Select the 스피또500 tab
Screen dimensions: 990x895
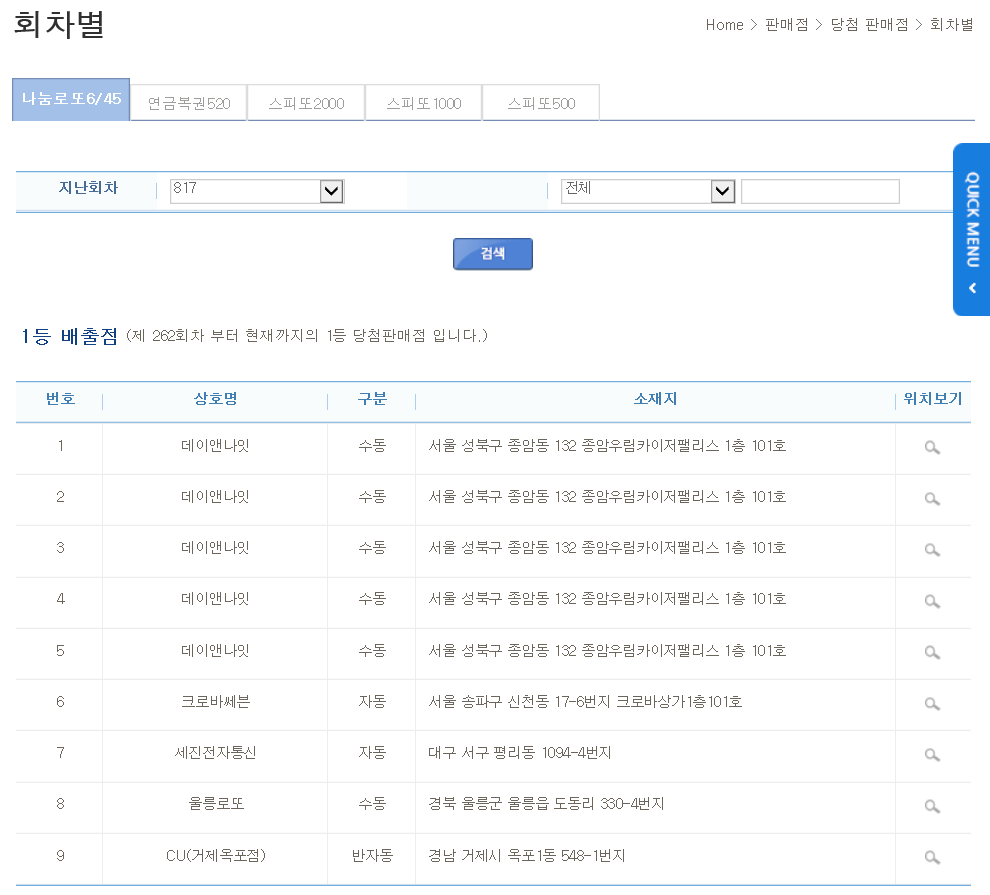pos(541,100)
